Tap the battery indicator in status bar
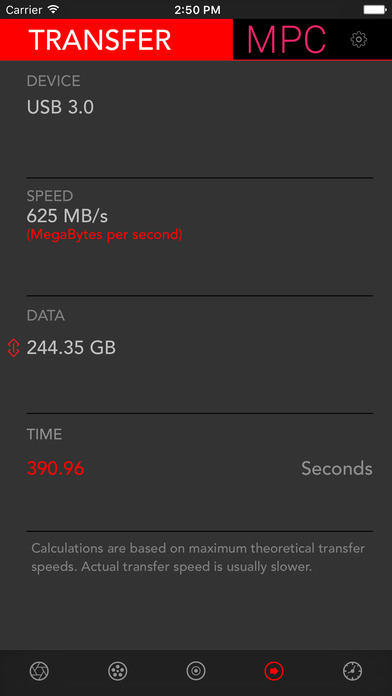The image size is (392, 696). (374, 9)
